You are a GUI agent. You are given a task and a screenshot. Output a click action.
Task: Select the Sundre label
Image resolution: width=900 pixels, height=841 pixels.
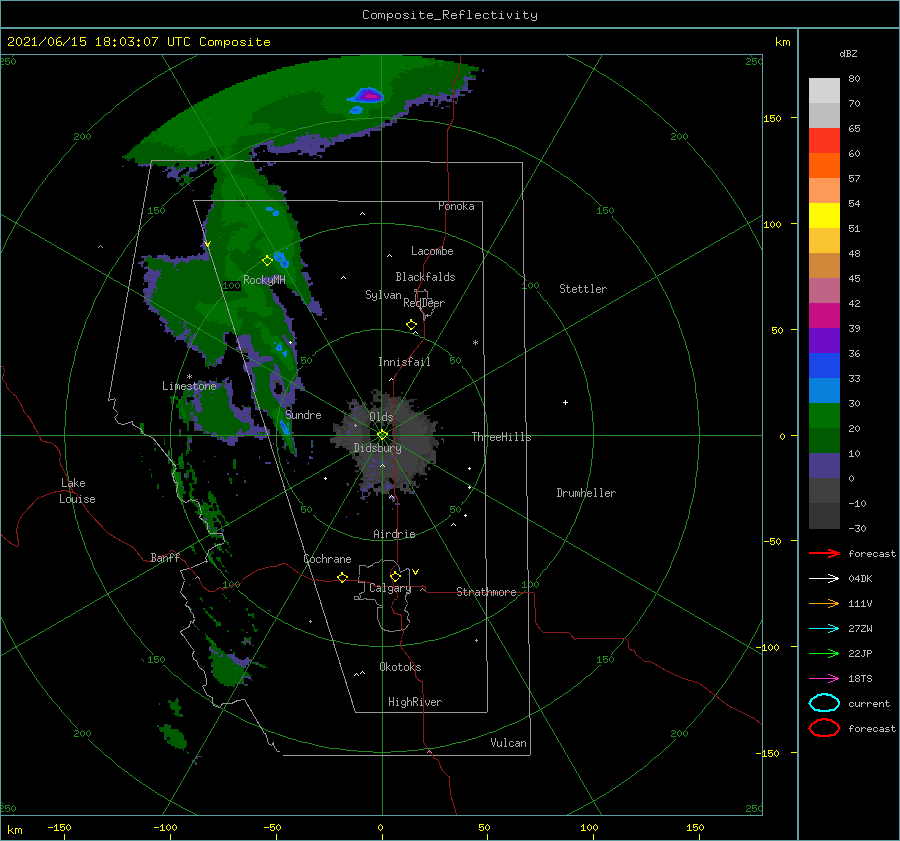303,414
